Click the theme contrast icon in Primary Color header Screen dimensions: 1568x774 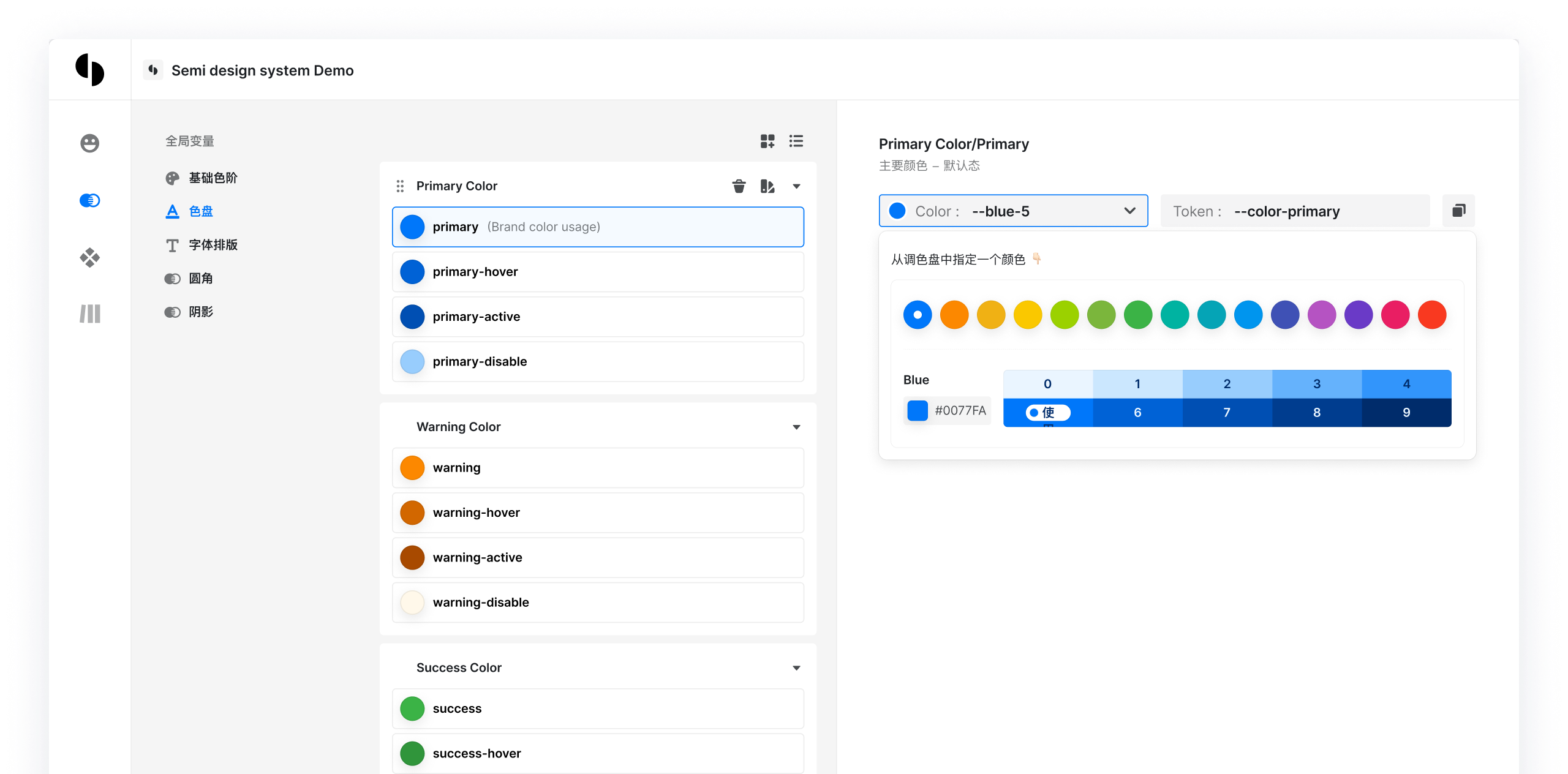[767, 186]
